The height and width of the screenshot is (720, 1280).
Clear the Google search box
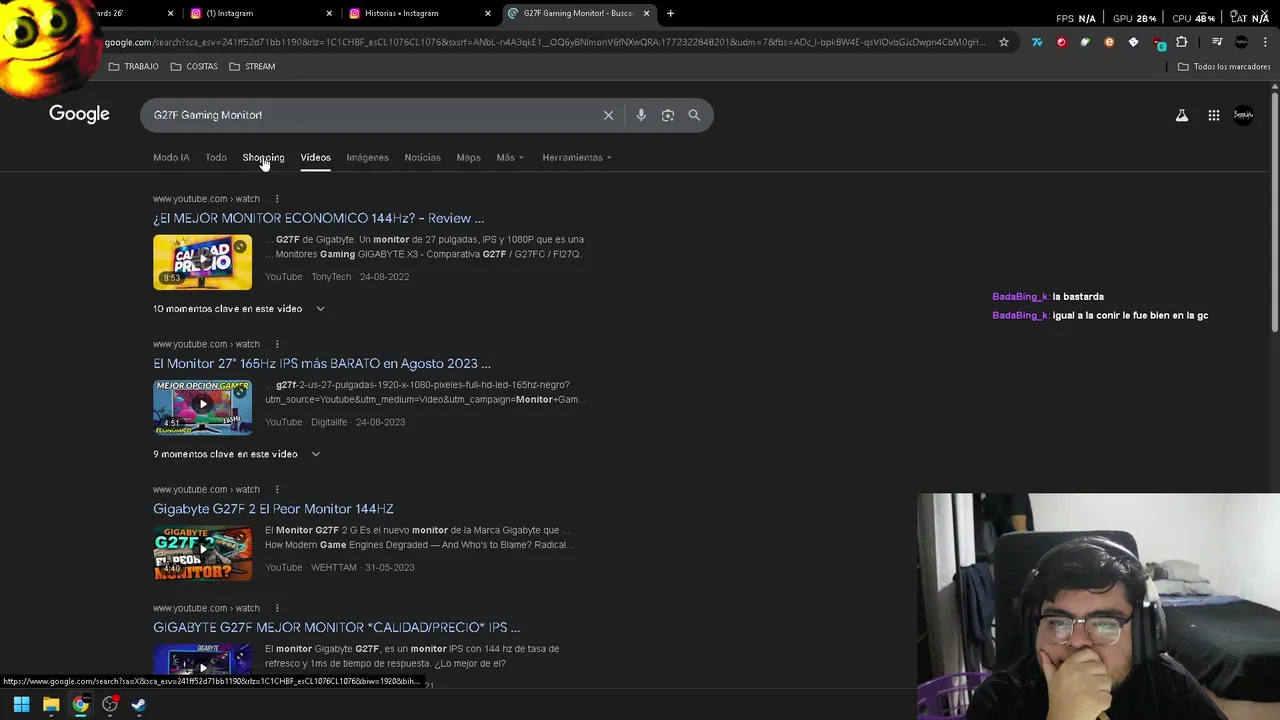pos(608,115)
